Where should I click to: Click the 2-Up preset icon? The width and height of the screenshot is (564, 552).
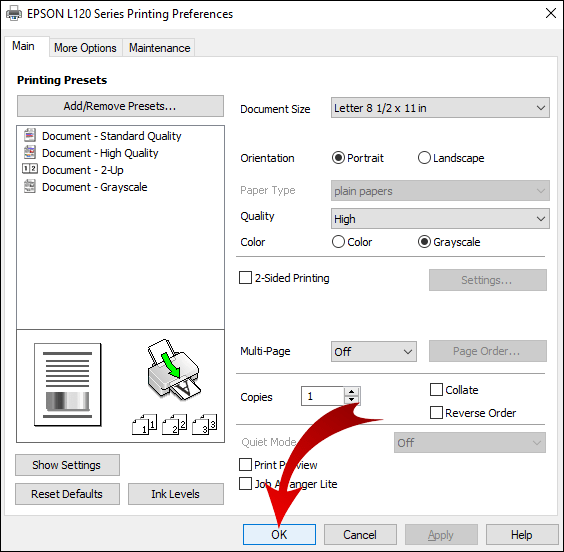point(30,168)
